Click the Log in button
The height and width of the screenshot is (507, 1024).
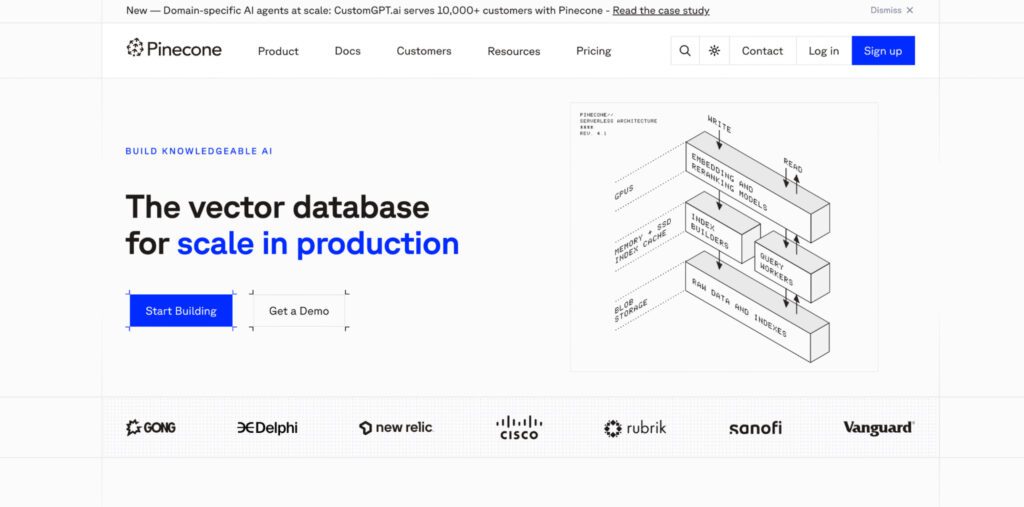(824, 51)
